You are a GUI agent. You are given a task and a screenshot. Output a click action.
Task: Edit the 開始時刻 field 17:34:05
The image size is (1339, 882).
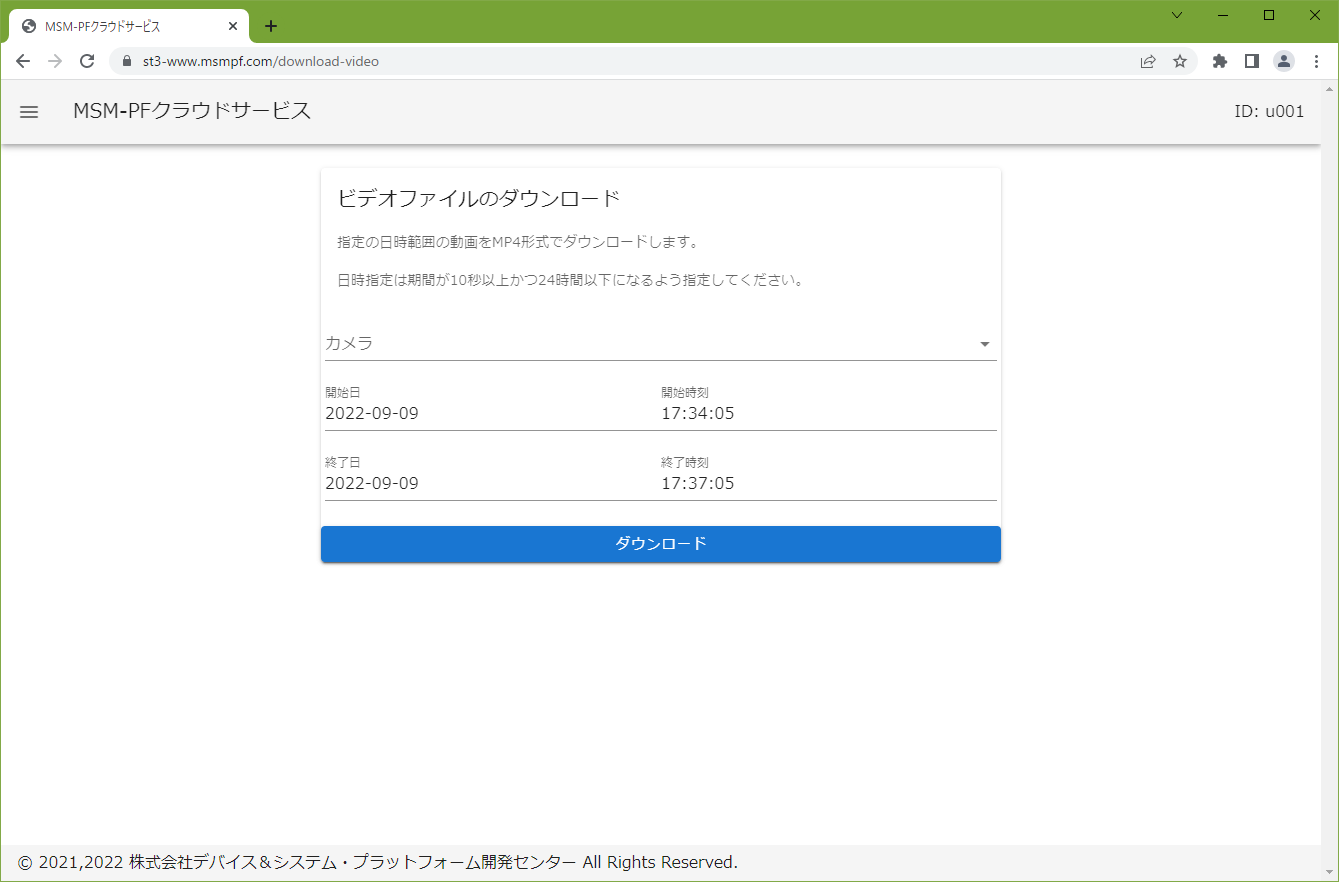(x=829, y=406)
